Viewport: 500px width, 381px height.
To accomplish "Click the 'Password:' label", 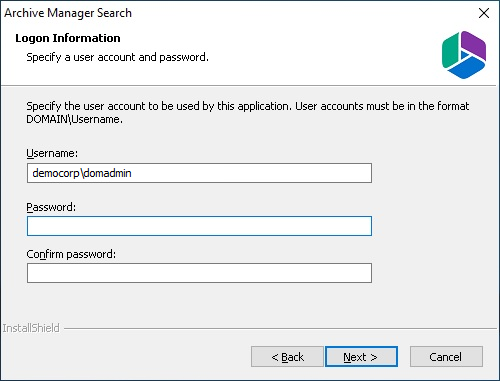I will click(x=51, y=207).
